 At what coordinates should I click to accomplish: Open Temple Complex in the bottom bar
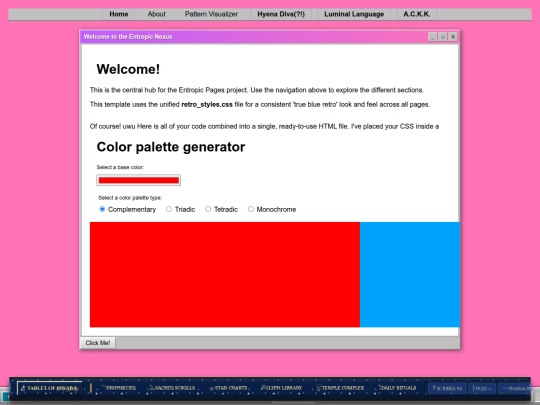click(x=340, y=388)
